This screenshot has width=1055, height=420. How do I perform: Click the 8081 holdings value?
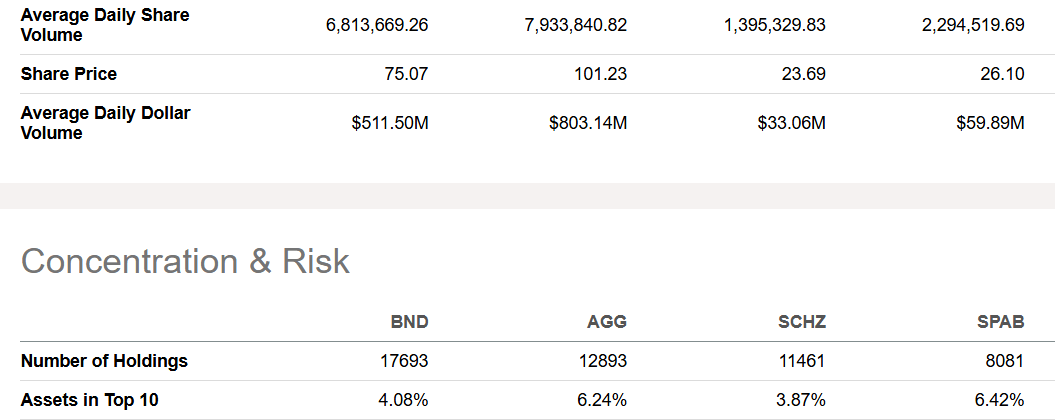[x=1004, y=361]
